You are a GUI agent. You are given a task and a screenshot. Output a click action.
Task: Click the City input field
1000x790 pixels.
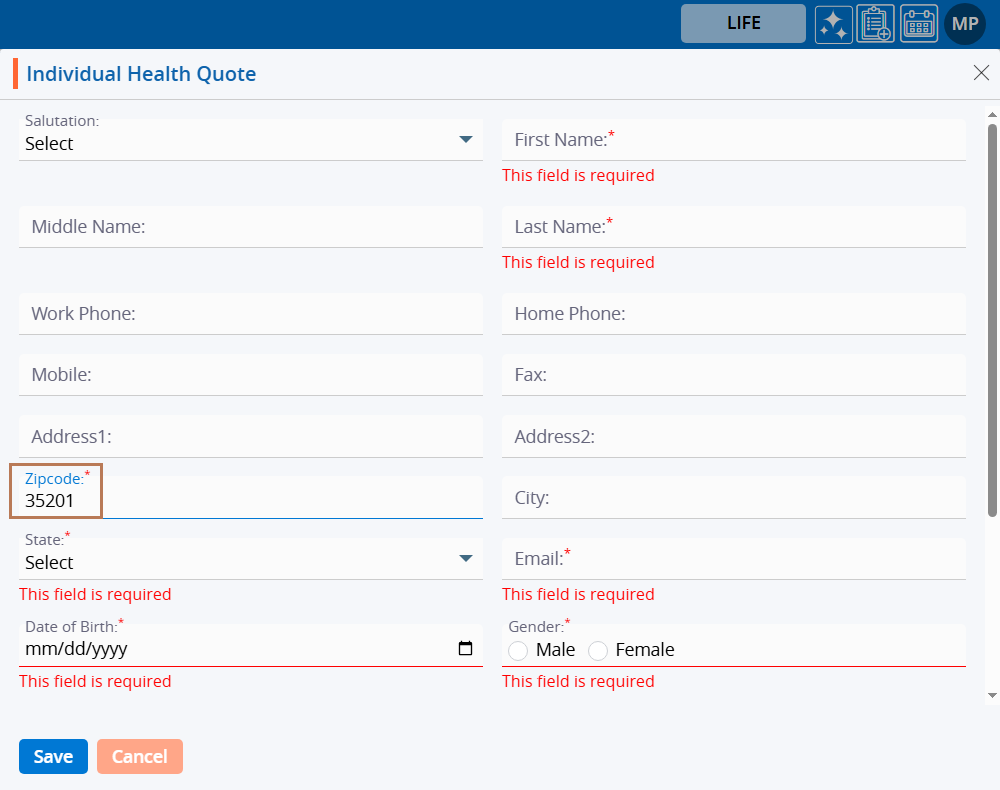tap(733, 498)
